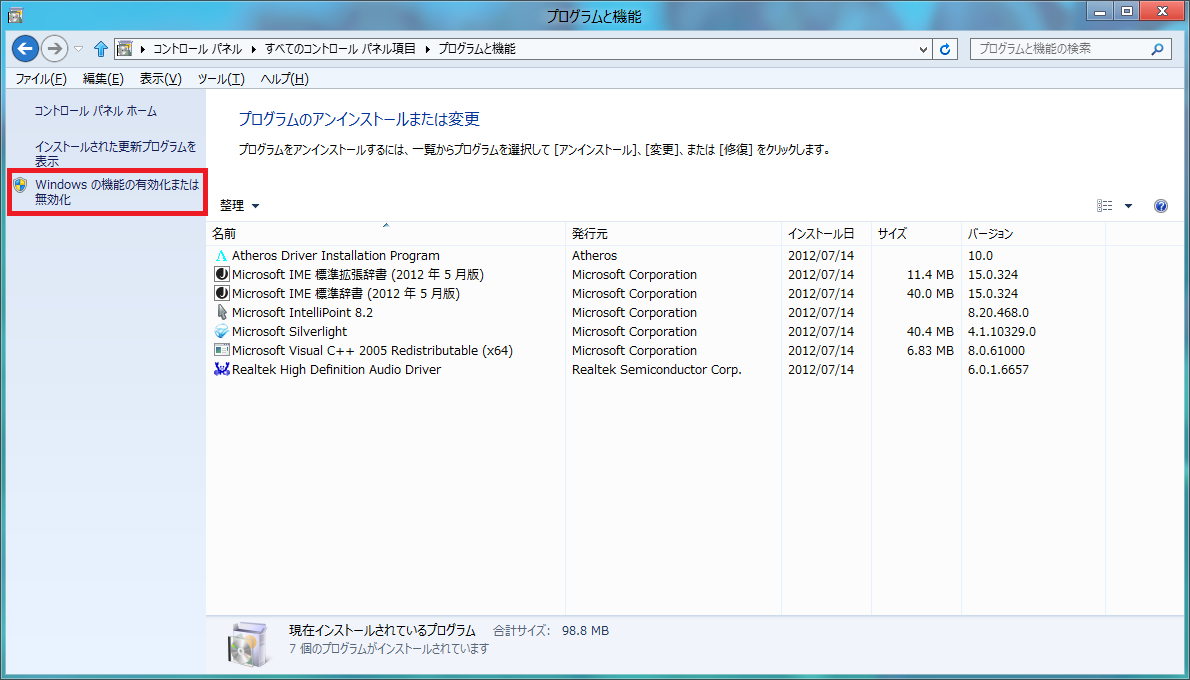Click the blue help question icon
The image size is (1190, 680).
(x=1160, y=206)
